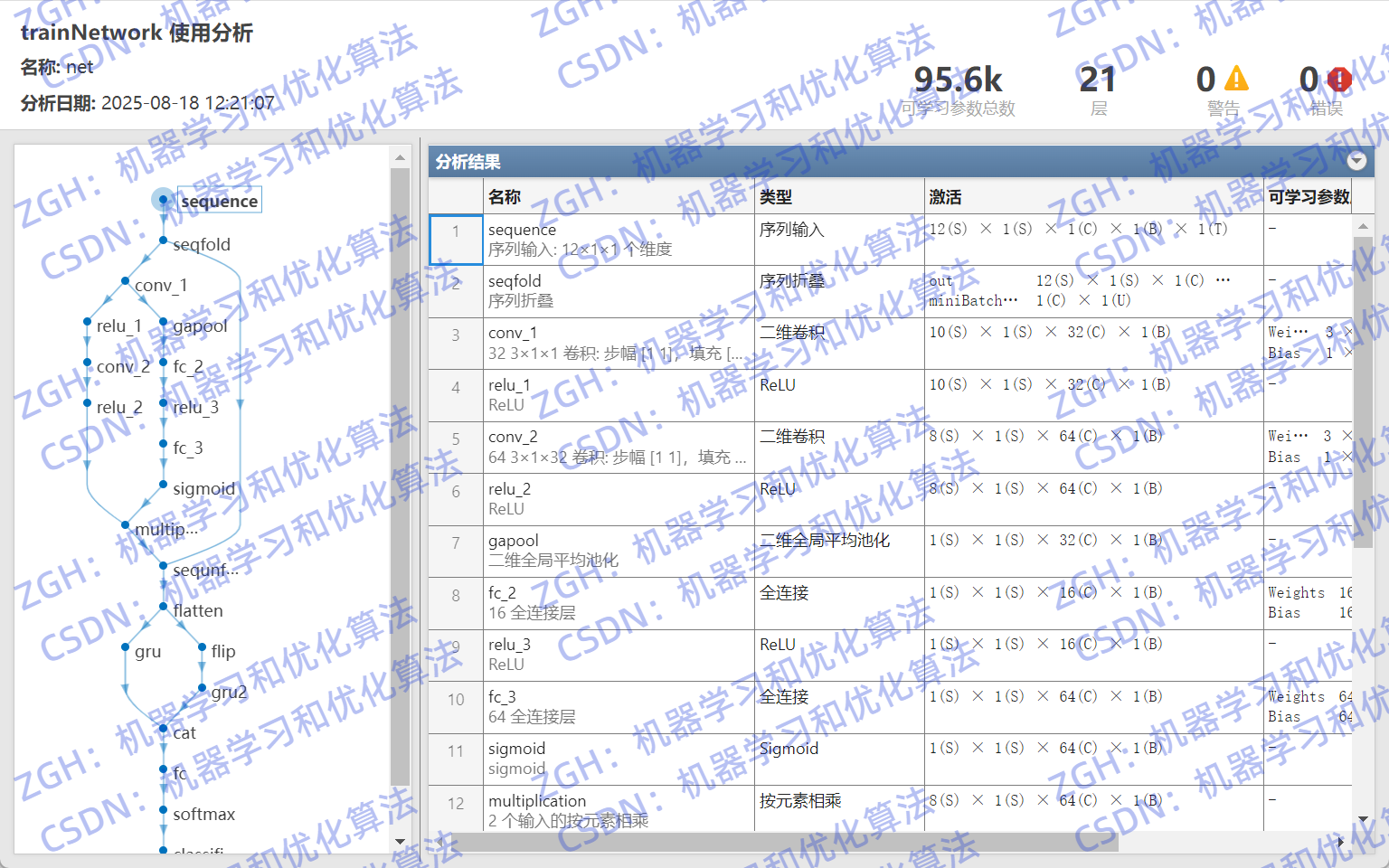Click the 21 layers count
Screen dimensions: 1389x868
pos(1098,80)
